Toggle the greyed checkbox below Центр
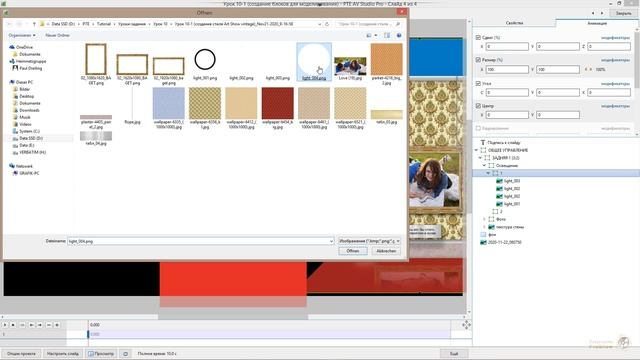Screen dimensions: 640x360 coord(478,128)
